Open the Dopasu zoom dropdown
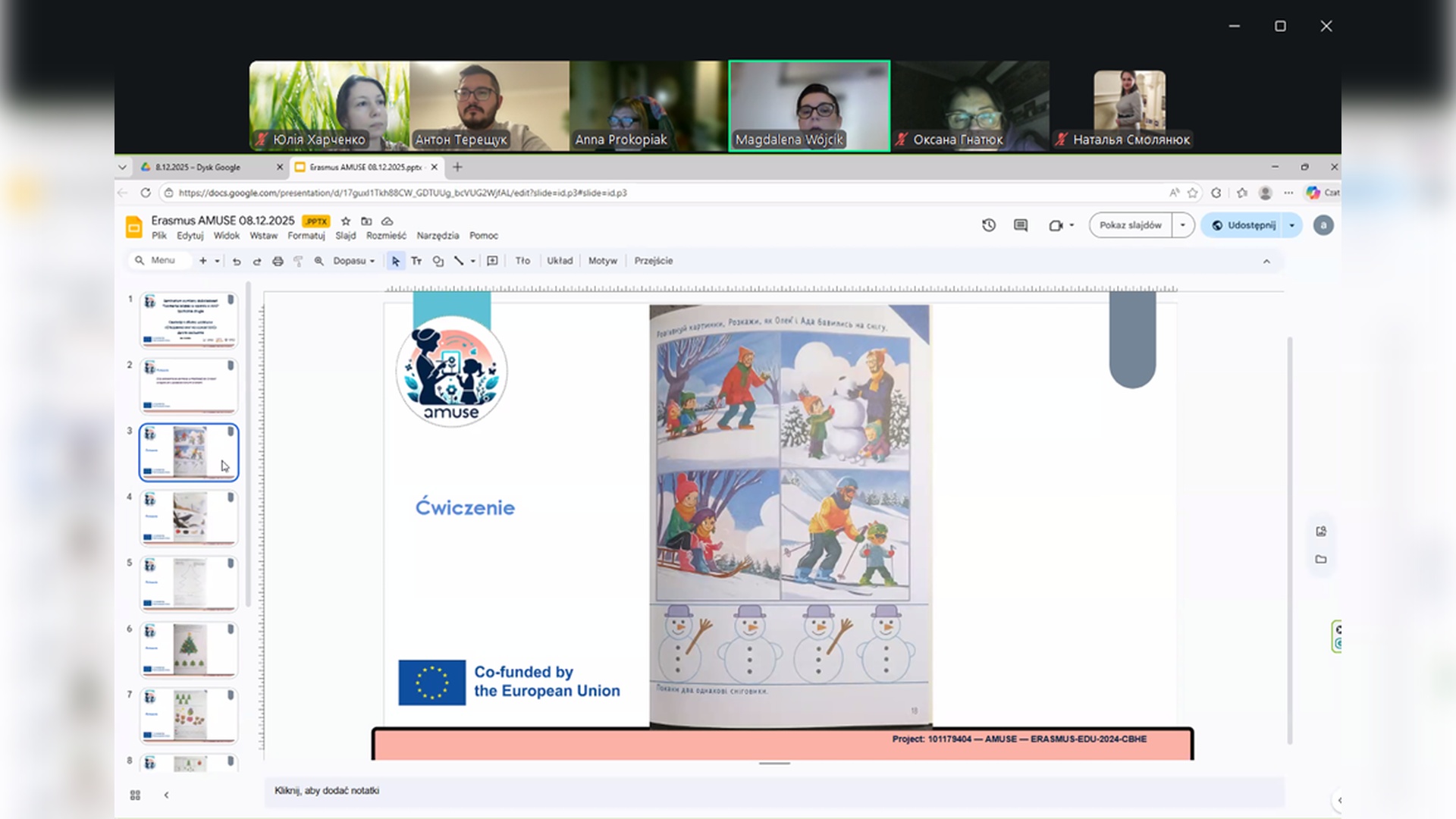1456x819 pixels. pos(353,261)
